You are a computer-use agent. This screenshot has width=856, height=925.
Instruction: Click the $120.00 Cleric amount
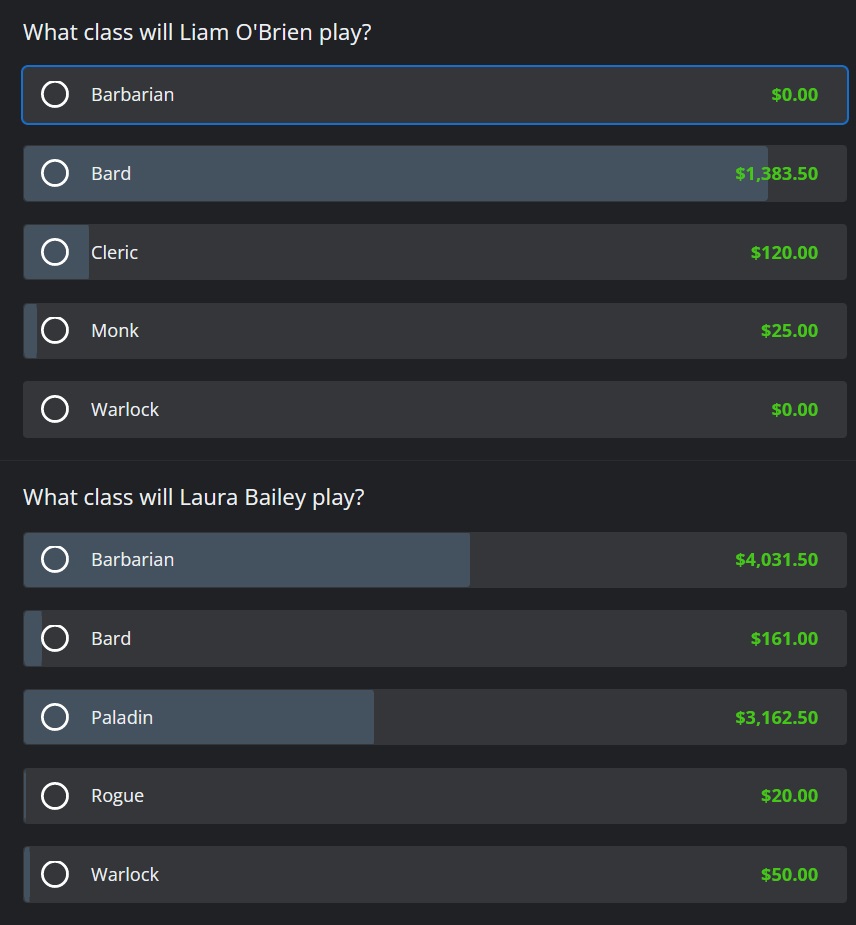[x=784, y=252]
